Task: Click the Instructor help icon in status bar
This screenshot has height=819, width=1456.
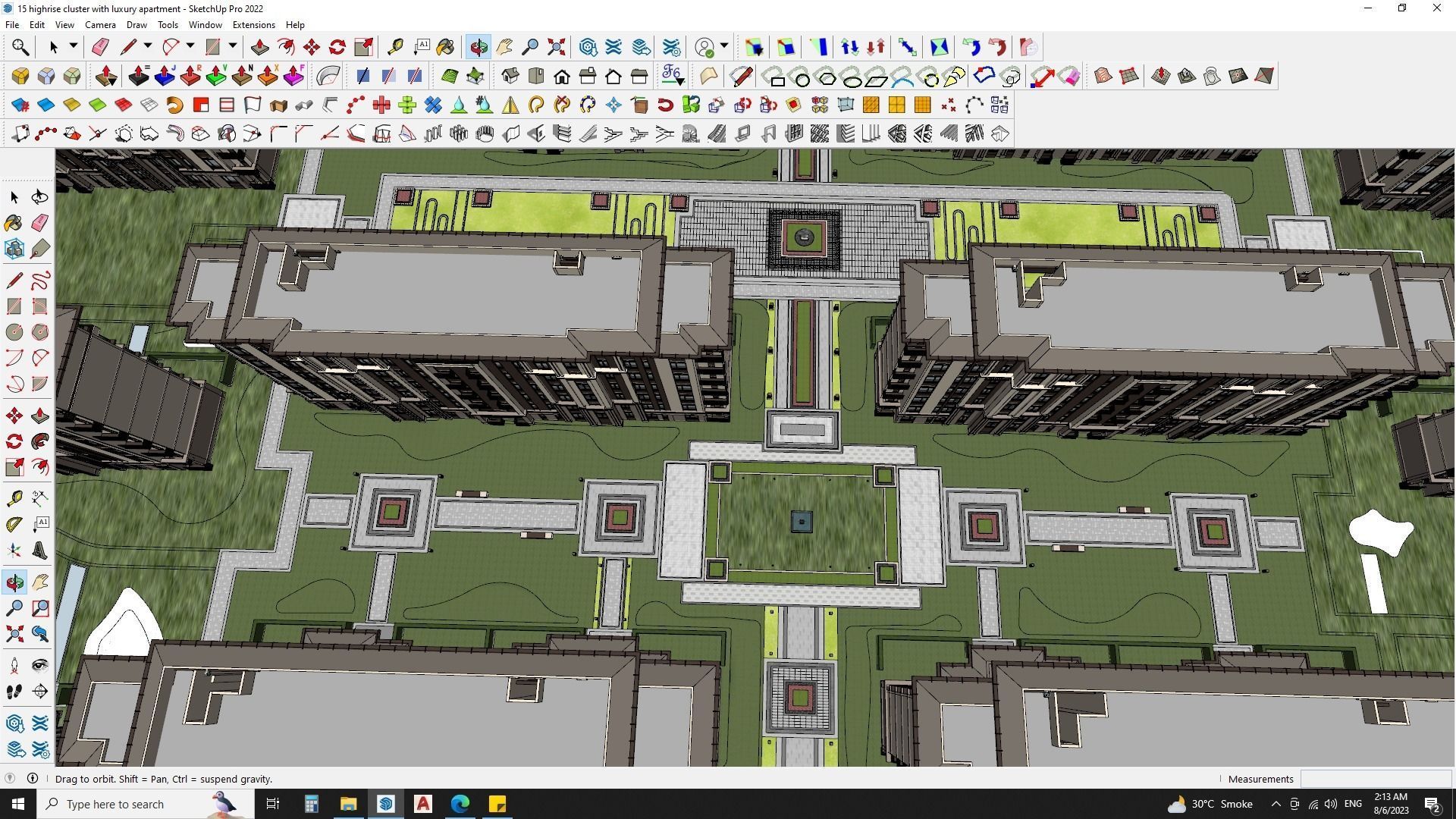Action: click(33, 778)
